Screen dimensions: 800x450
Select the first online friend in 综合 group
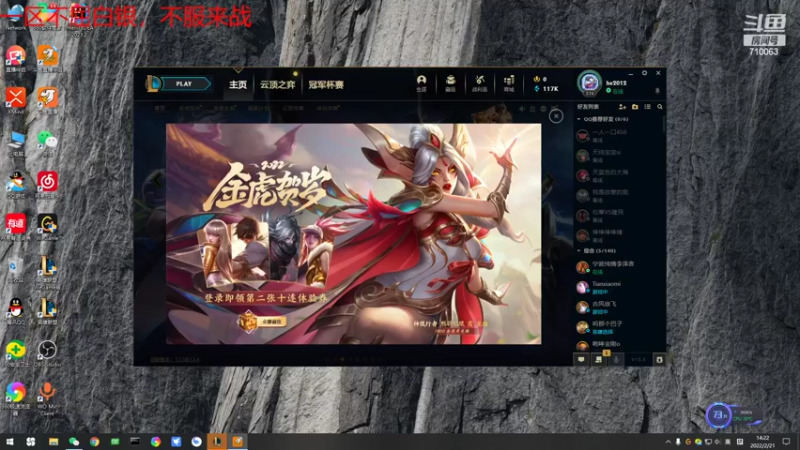coord(619,267)
